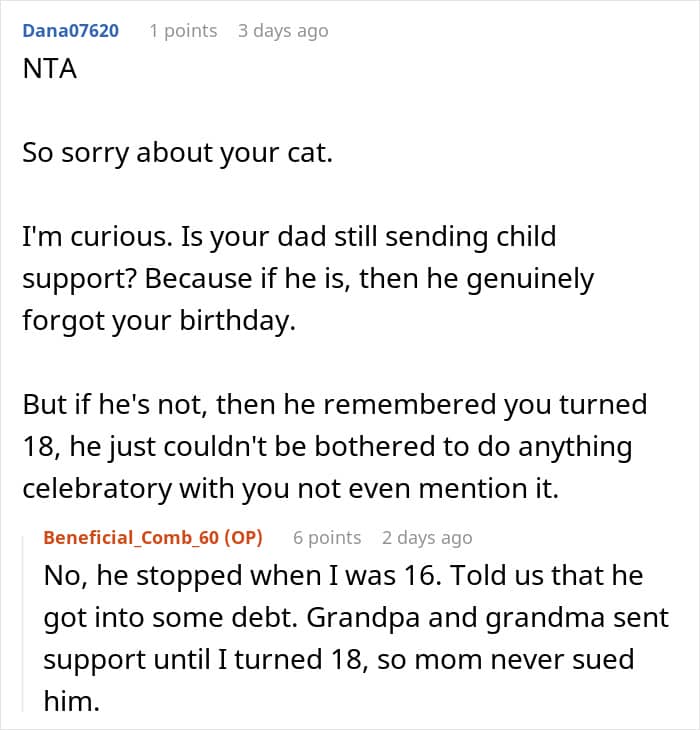Click the "6 points" score label
The image size is (700, 730).
327,538
